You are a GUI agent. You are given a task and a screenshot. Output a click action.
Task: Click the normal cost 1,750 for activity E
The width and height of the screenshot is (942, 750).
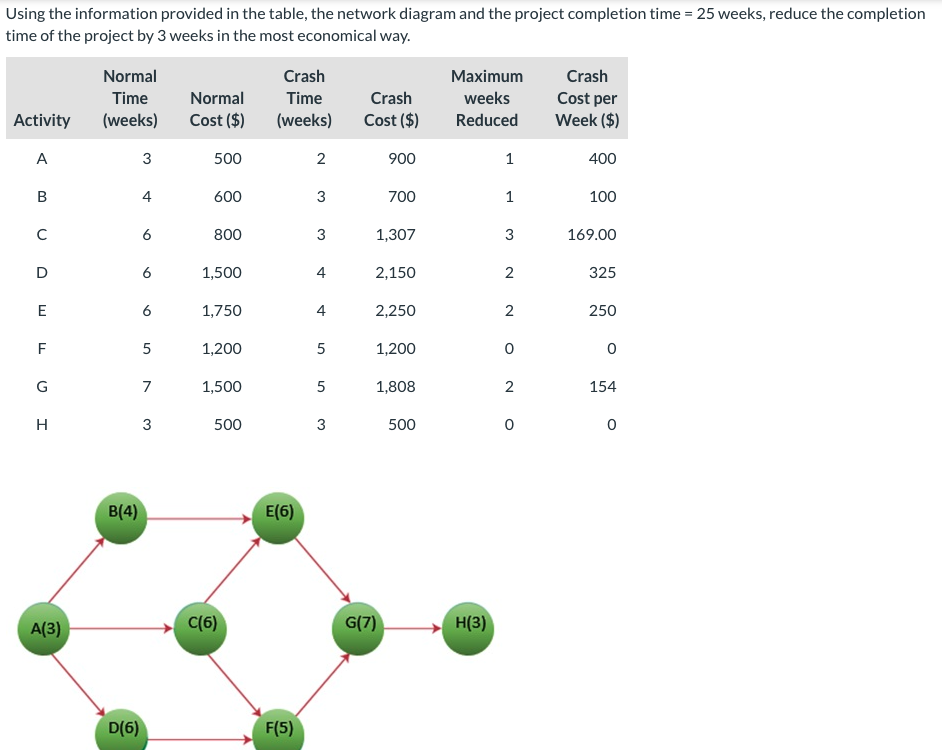tap(219, 310)
